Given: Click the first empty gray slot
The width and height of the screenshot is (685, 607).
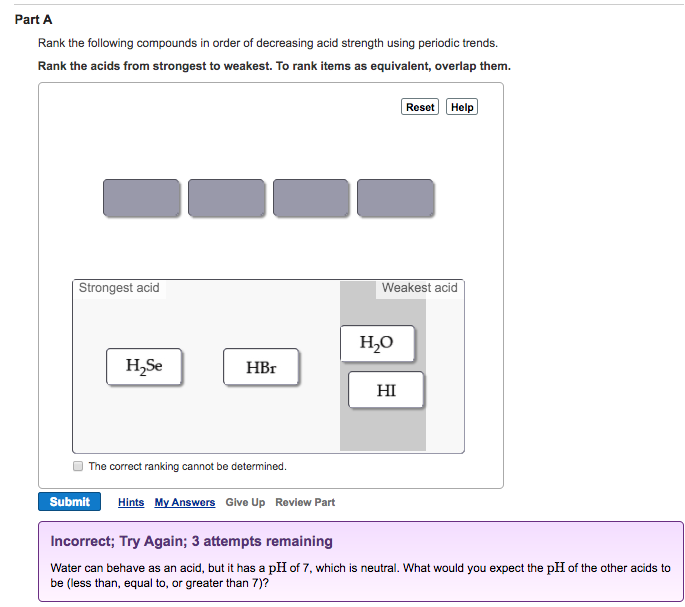Looking at the screenshot, I should point(142,197).
